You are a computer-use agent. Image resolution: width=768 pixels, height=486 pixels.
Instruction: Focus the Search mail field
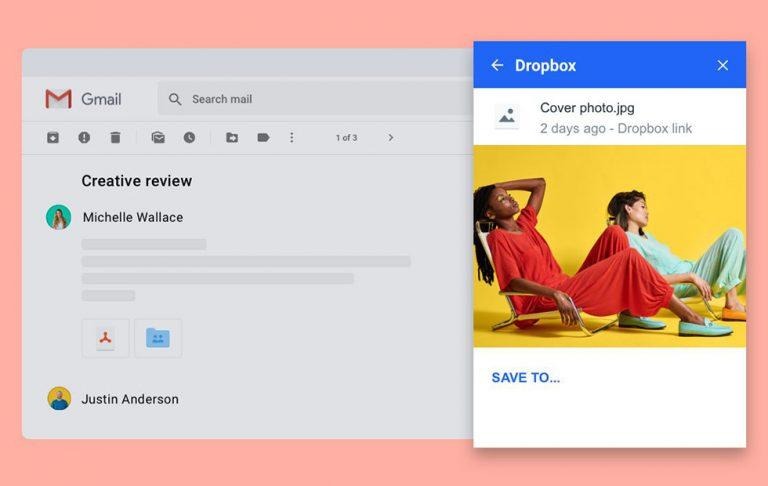315,99
